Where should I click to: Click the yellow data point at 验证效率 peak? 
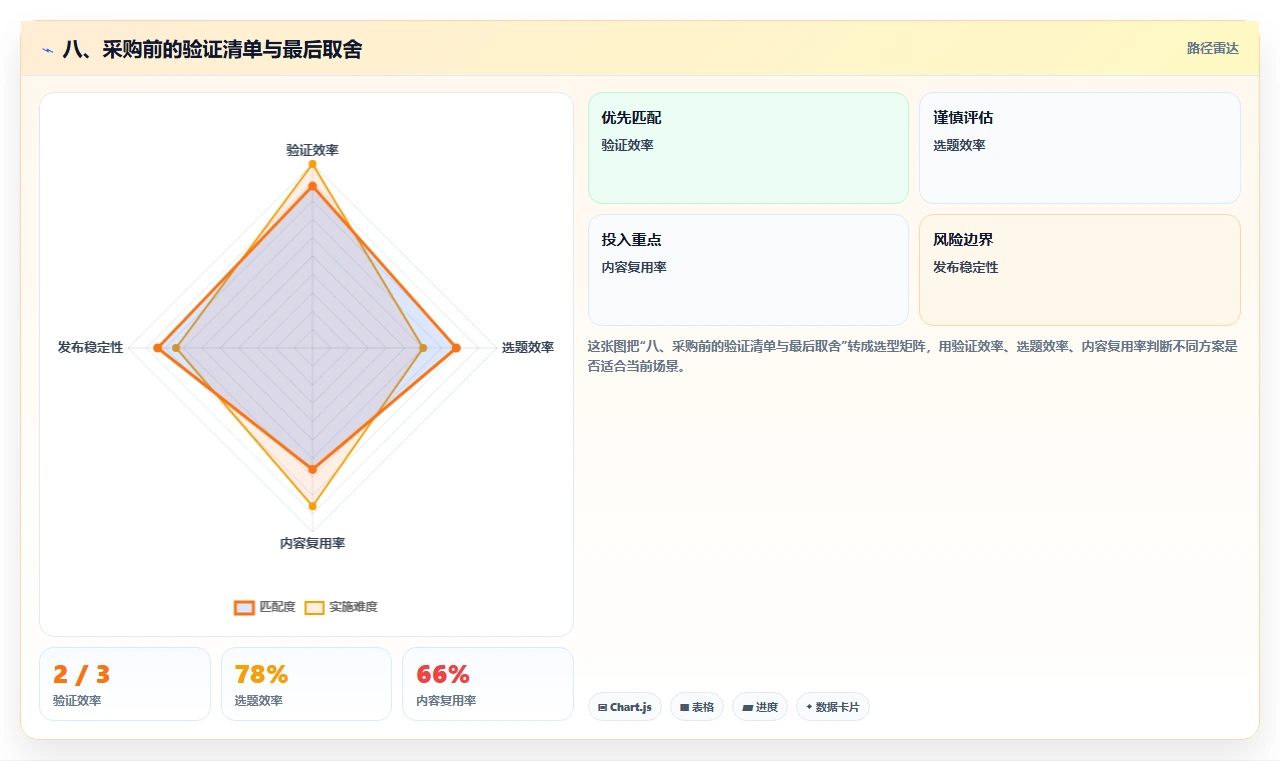[x=312, y=164]
